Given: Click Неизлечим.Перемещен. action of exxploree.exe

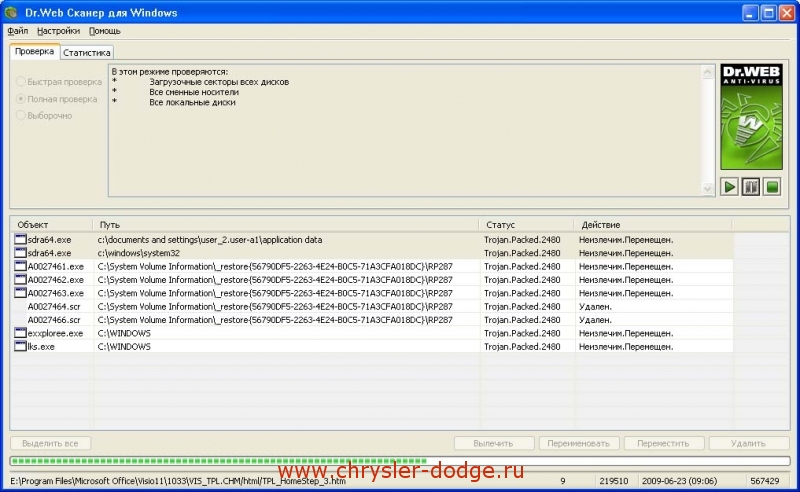Looking at the screenshot, I should [x=626, y=333].
